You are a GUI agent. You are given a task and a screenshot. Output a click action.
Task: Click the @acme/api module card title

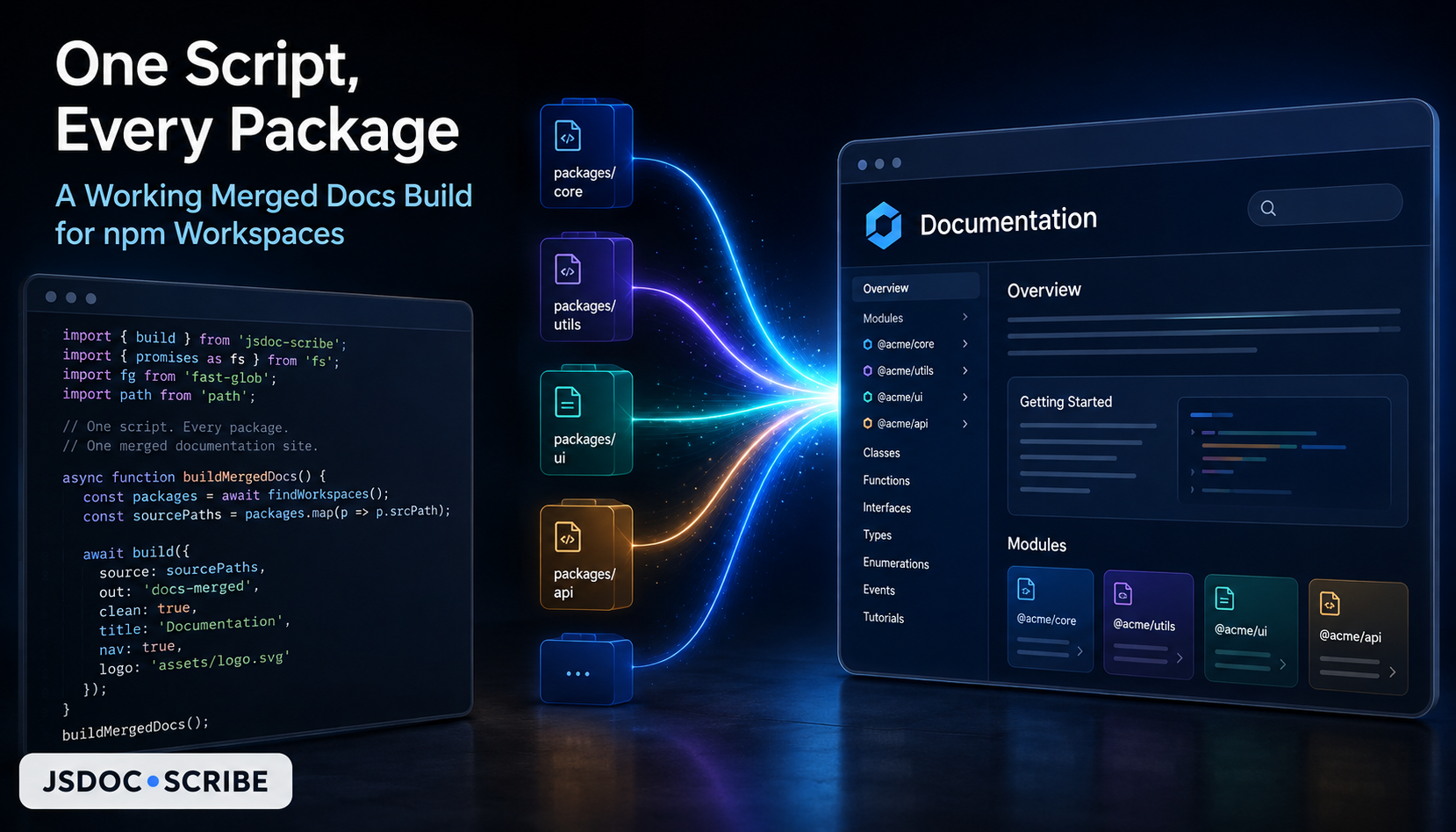[x=1351, y=635]
